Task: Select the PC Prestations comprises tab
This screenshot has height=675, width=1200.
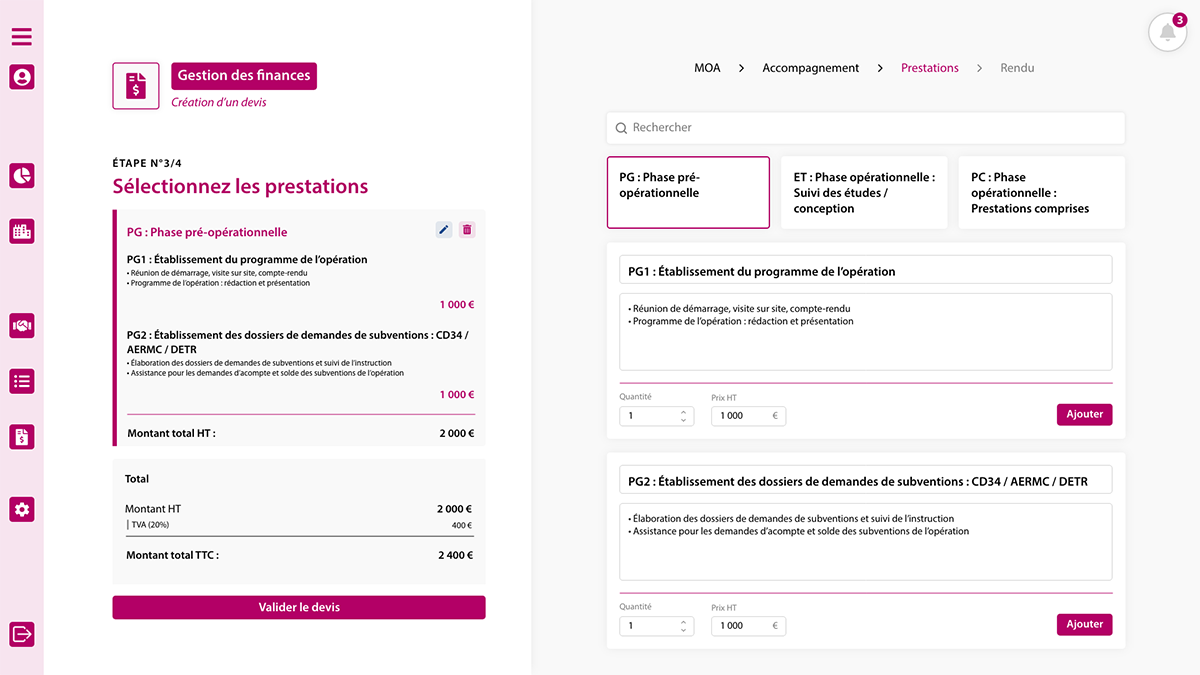Action: (x=1041, y=192)
